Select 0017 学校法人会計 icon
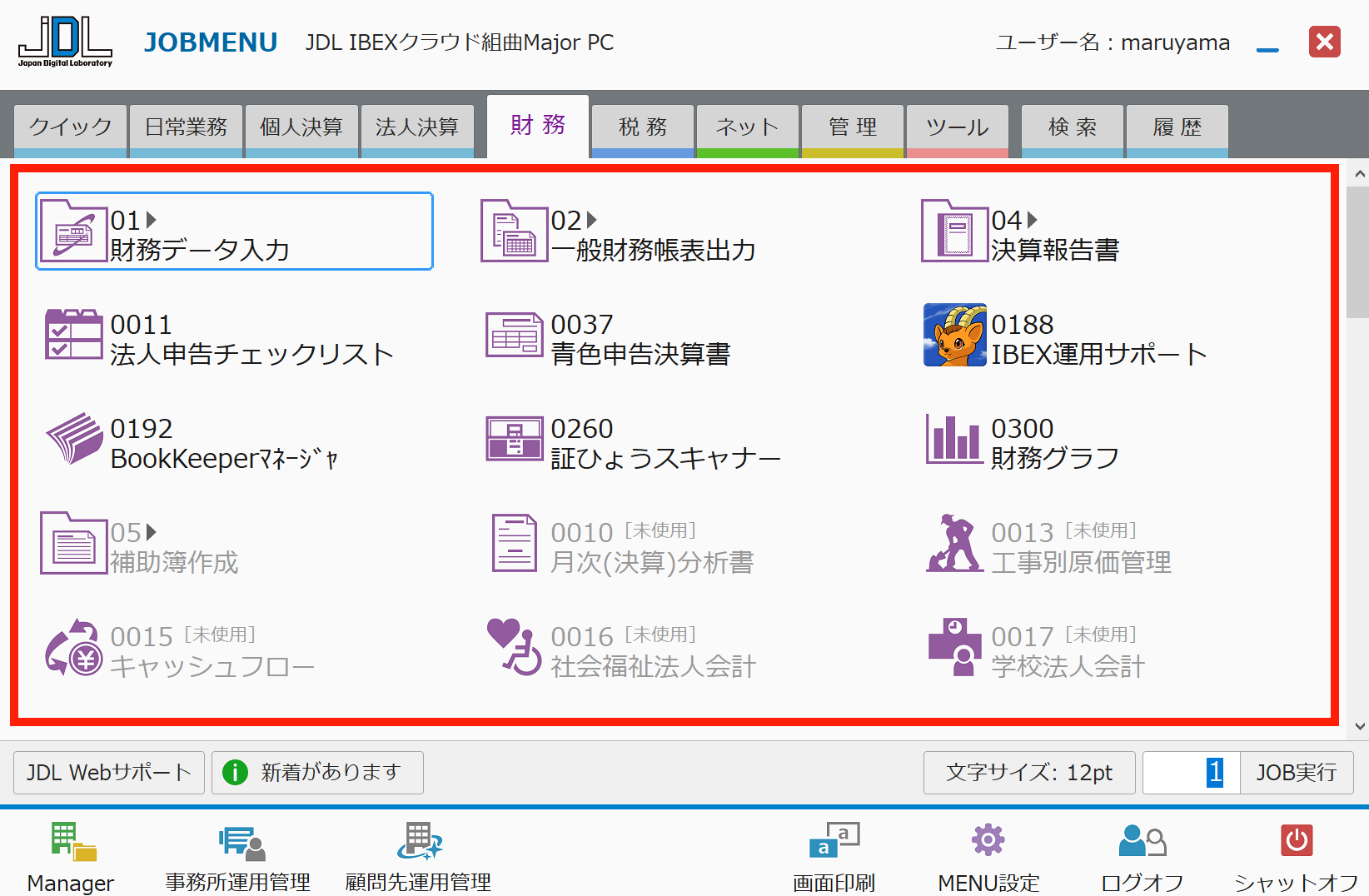The image size is (1369, 896). pyautogui.click(x=955, y=647)
